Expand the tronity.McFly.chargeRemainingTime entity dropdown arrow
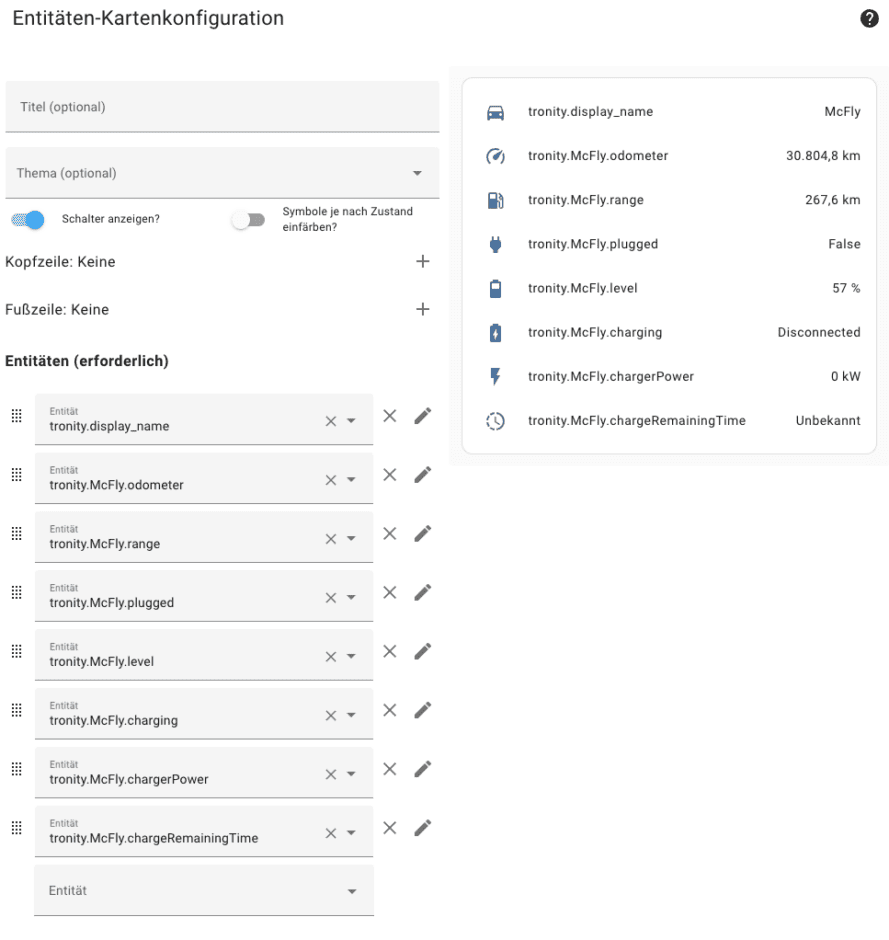The image size is (889, 940). tap(351, 834)
